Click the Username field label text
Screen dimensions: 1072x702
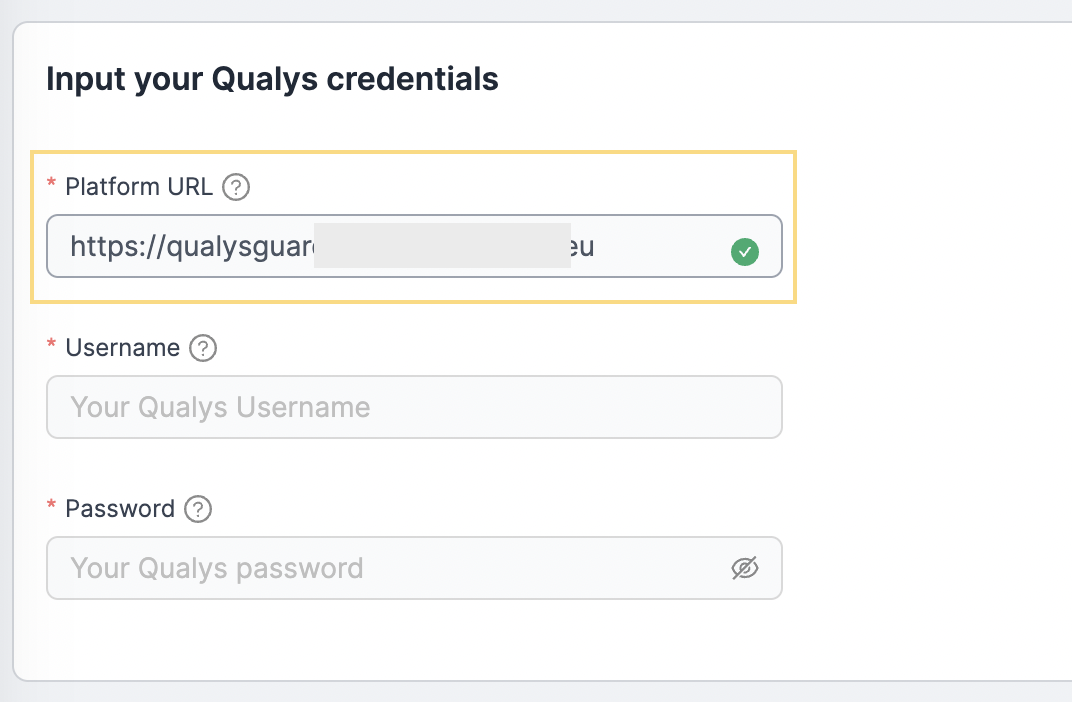[122, 348]
